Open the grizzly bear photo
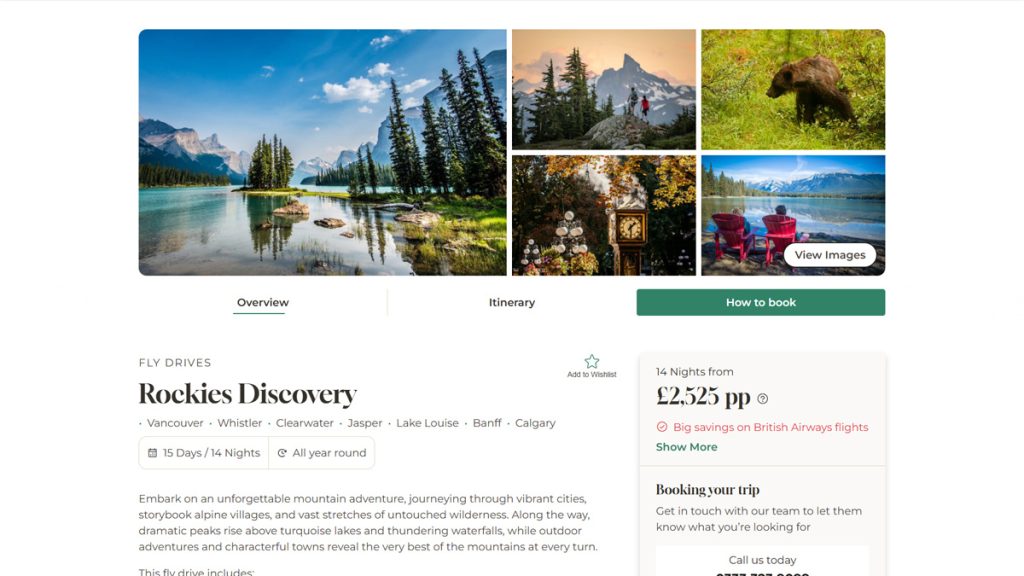The width and height of the screenshot is (1024, 576). click(793, 89)
